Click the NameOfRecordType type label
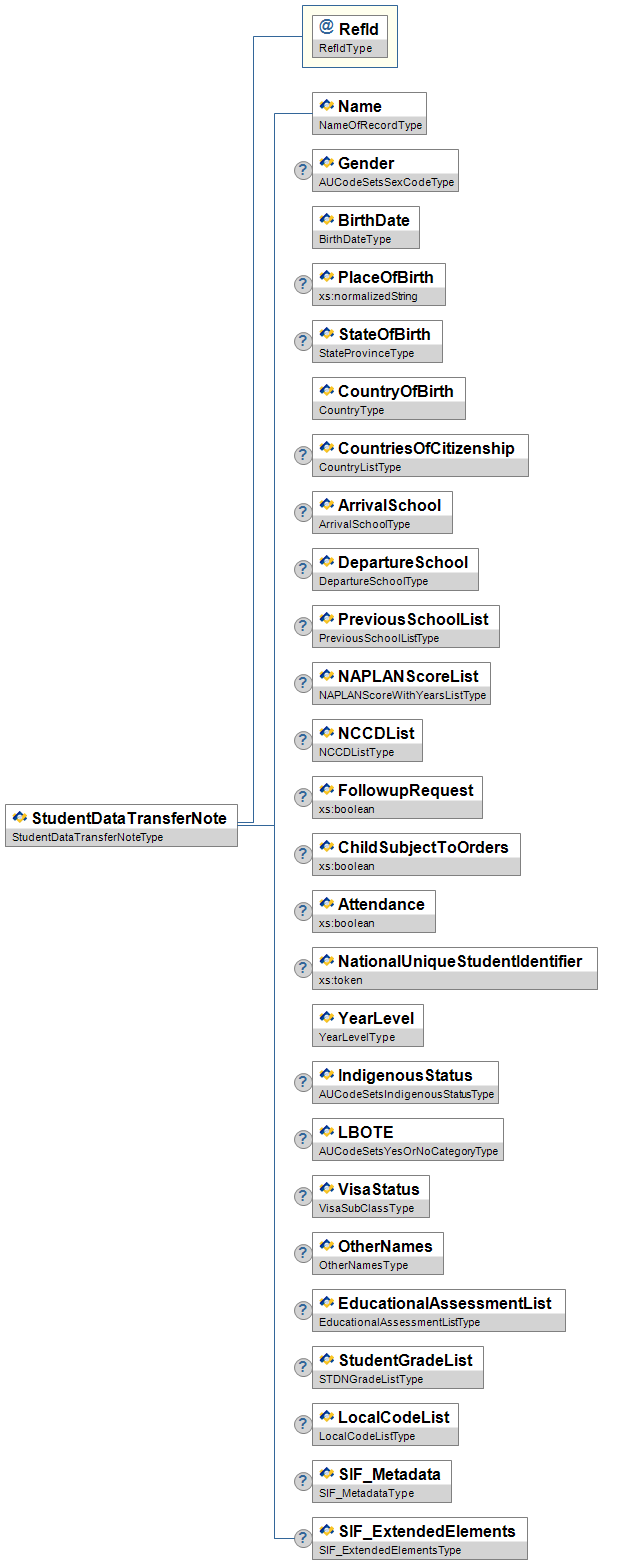The image size is (620, 1564). coord(370,126)
